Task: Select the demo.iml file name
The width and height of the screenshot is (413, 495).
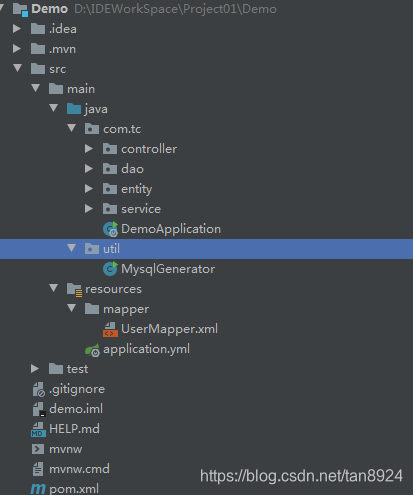Action: coord(76,409)
